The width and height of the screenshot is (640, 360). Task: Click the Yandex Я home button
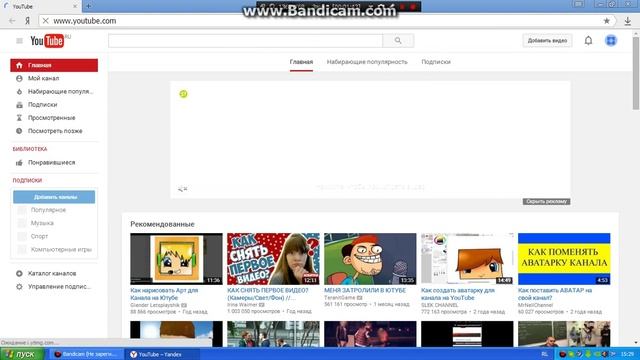click(27, 21)
